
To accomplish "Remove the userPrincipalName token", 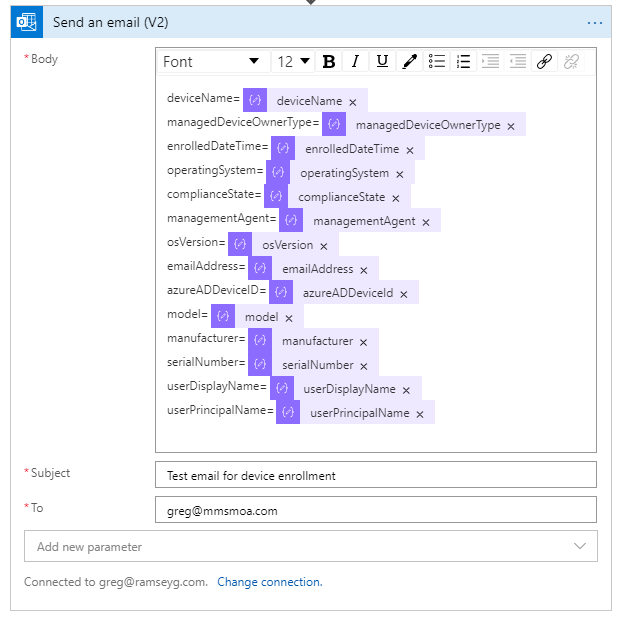I will (x=420, y=414).
